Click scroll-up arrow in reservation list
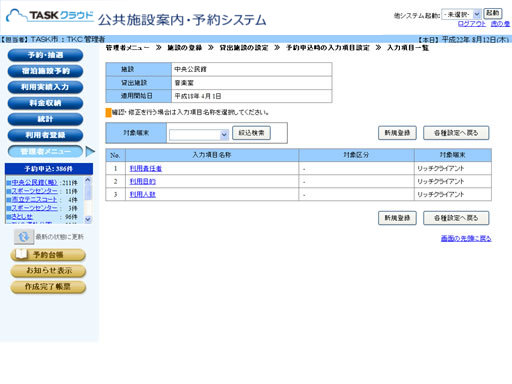This screenshot has width=512, height=384. point(88,180)
